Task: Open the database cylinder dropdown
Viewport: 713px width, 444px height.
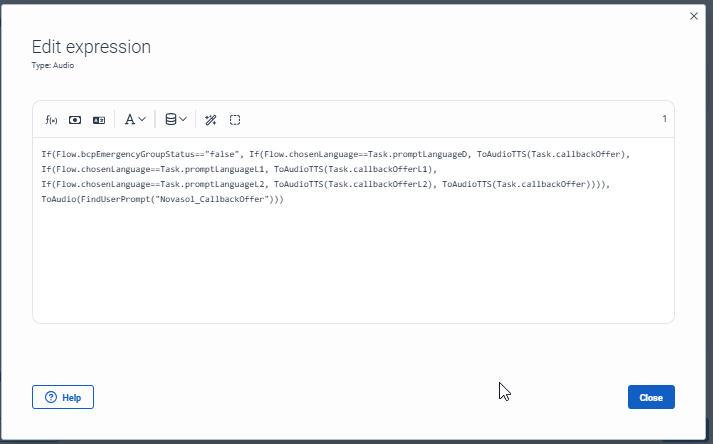Action: 175,120
